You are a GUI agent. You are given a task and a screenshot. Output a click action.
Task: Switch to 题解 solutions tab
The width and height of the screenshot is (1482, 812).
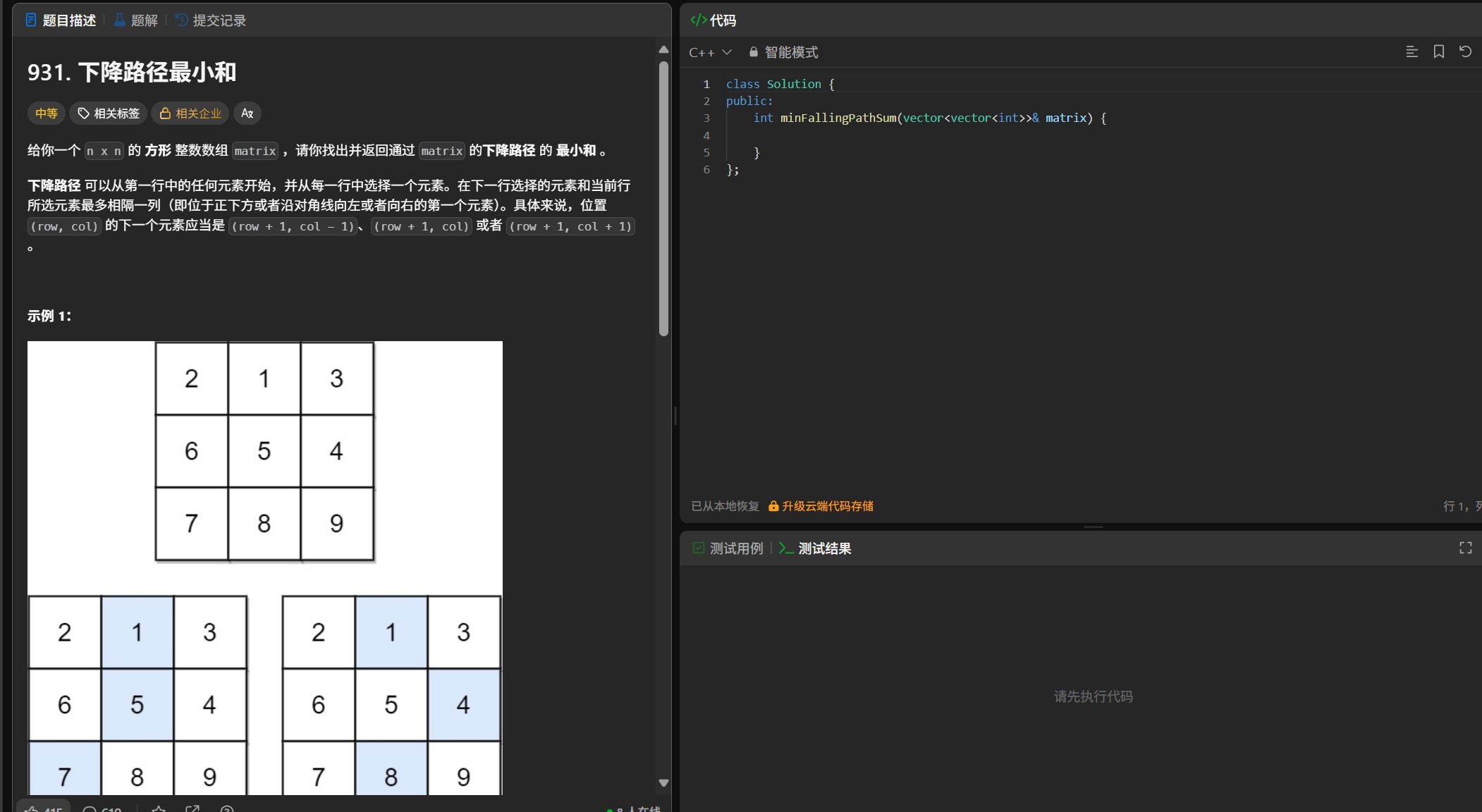pyautogui.click(x=136, y=20)
